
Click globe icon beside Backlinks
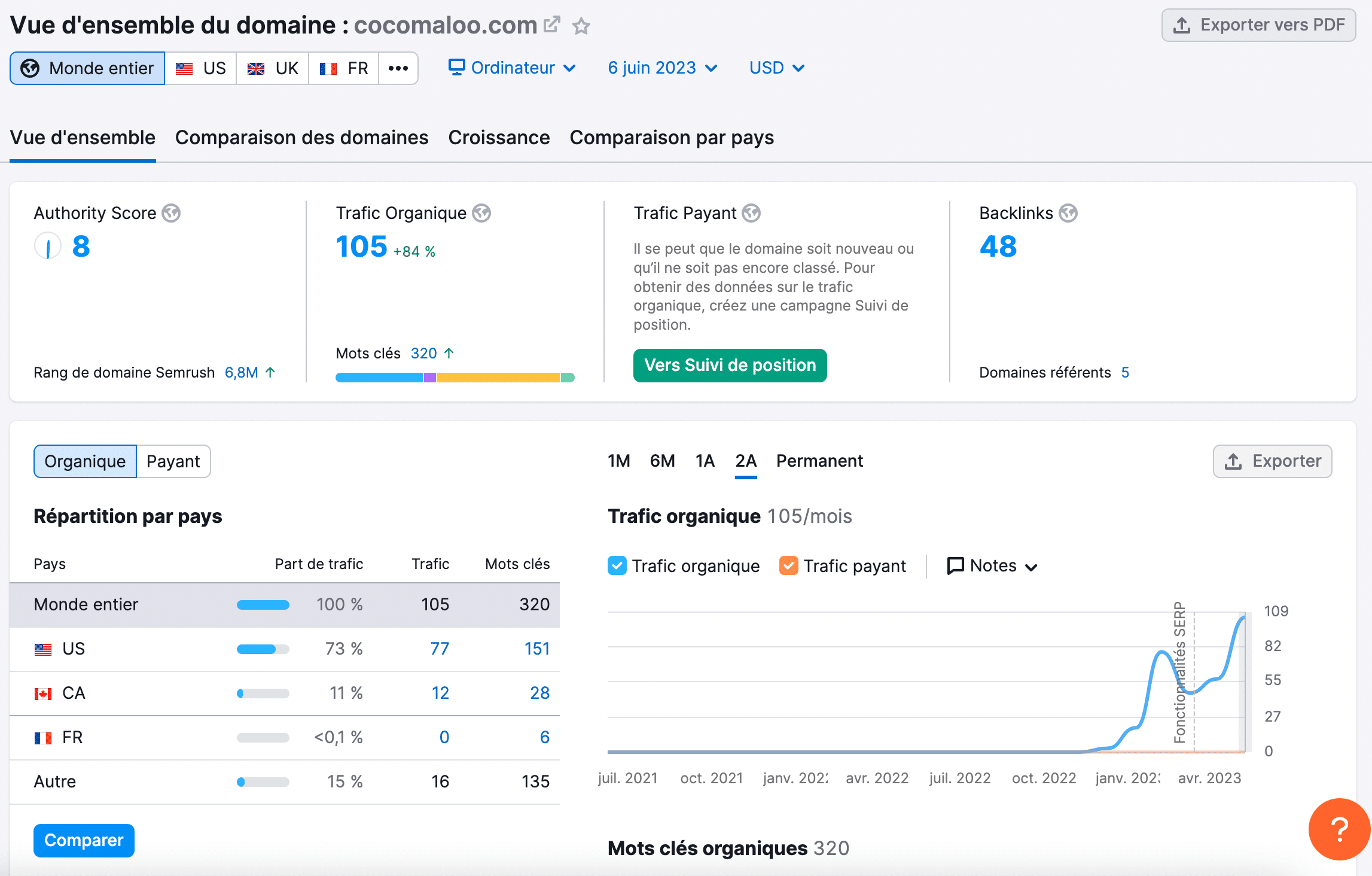1068,213
